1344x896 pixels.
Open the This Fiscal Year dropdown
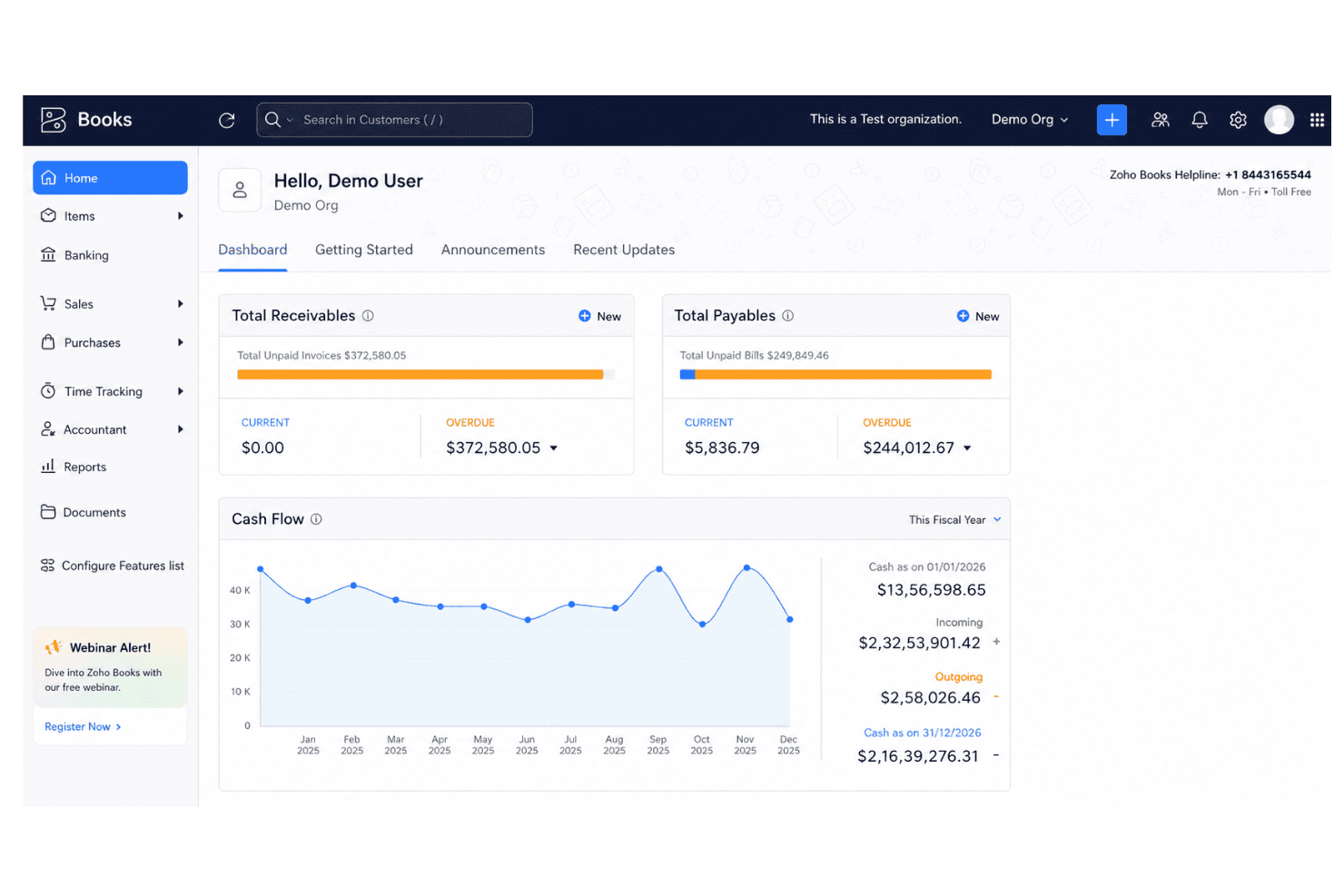point(955,520)
